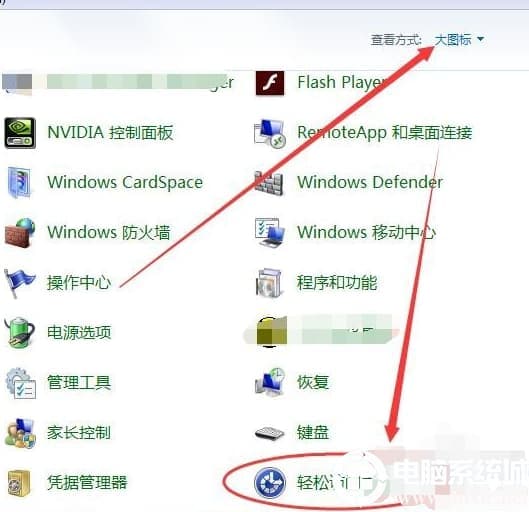Open the 操作中心 flag icon
This screenshot has width=529, height=512.
19,283
